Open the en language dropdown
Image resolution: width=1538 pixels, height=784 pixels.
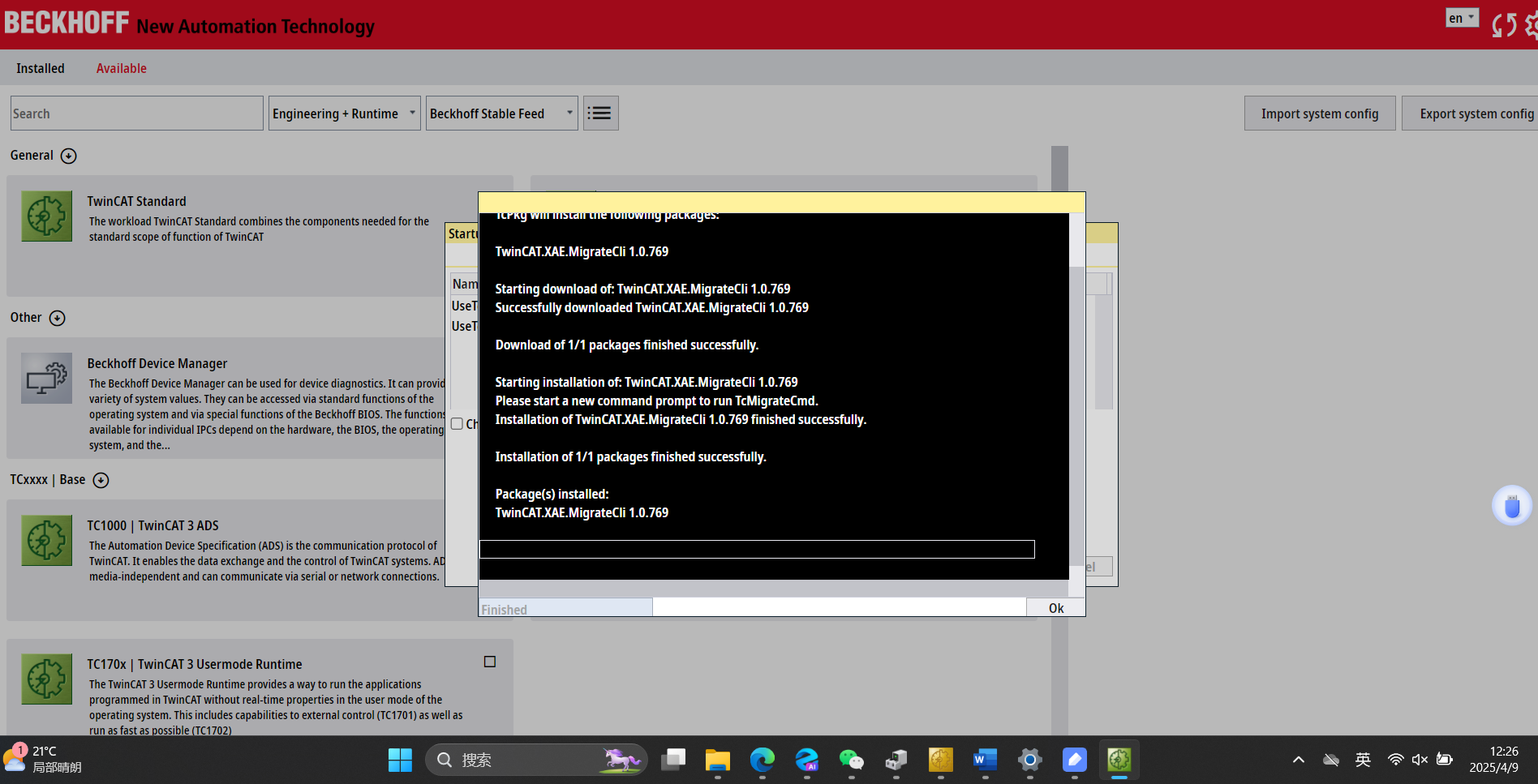[1462, 18]
